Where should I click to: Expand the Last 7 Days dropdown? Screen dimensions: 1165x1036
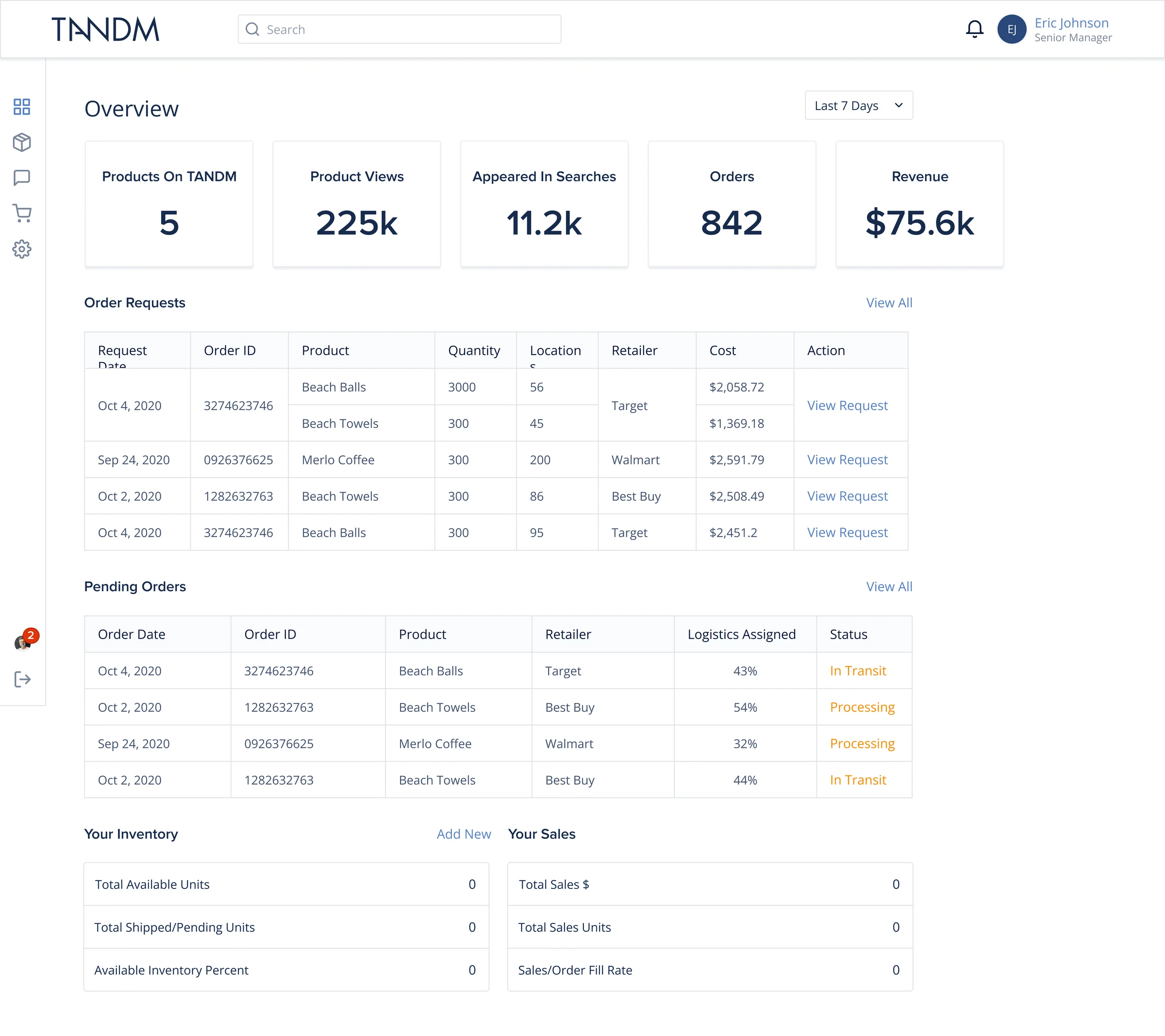tap(858, 105)
